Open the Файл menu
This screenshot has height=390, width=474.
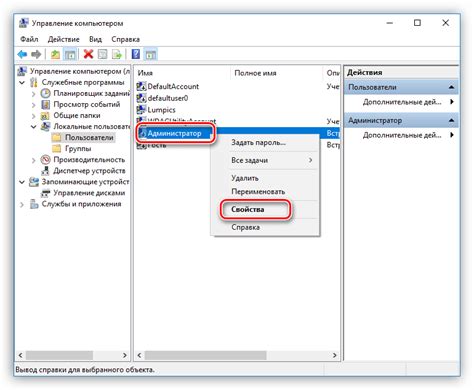click(29, 39)
